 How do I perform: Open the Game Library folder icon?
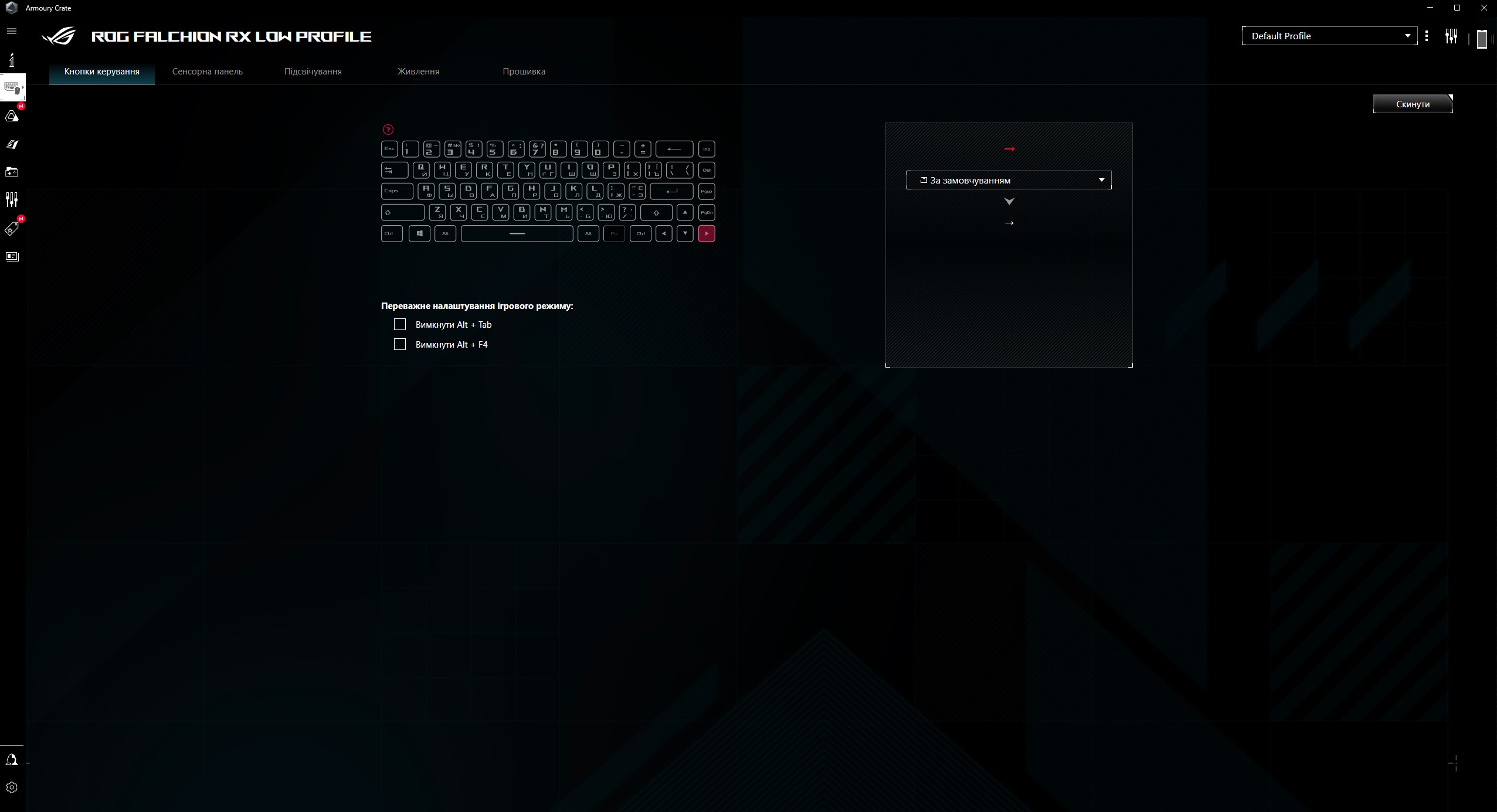pos(12,172)
